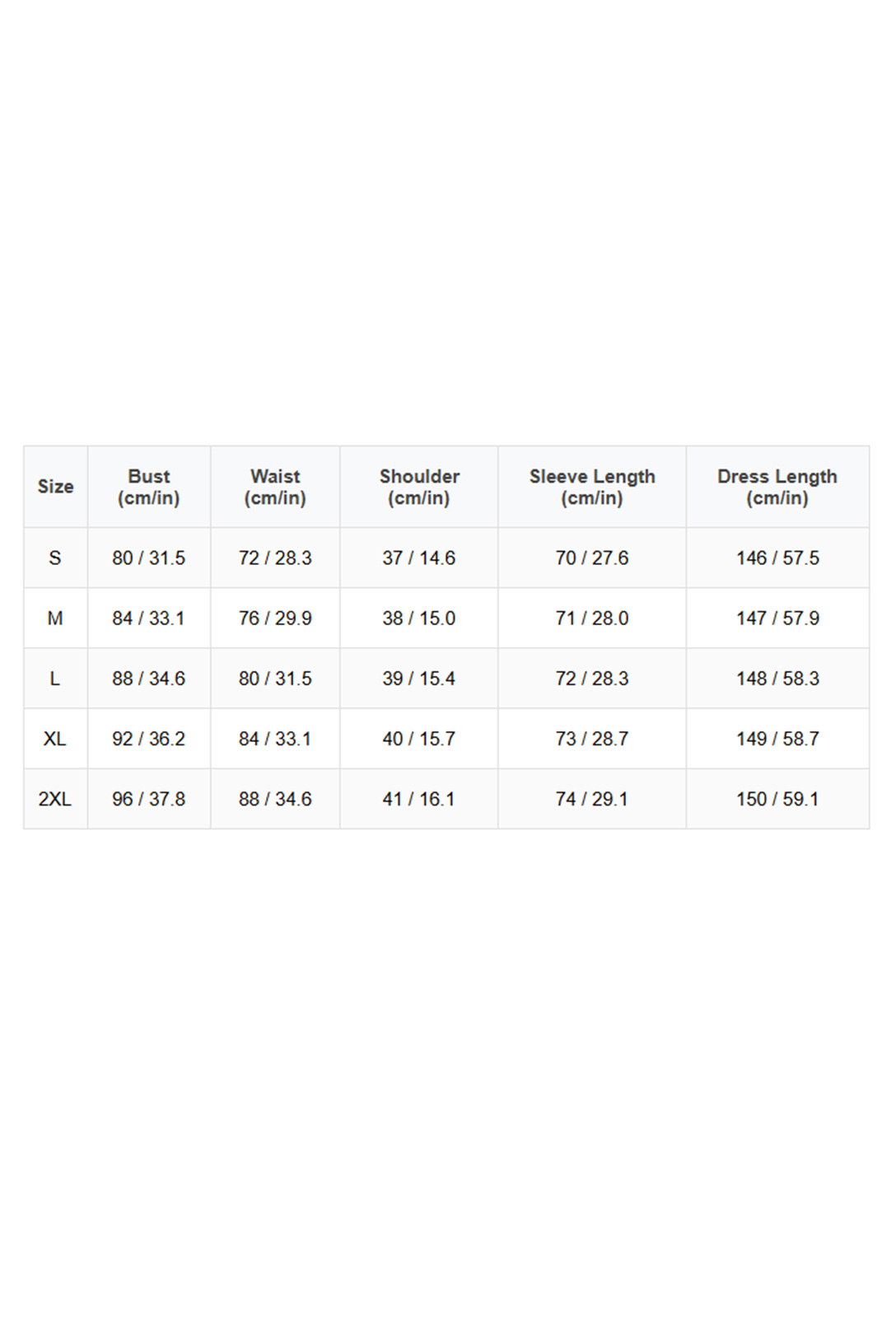Viewport: 896px width, 1344px height.
Task: Select dress length value 150 / 59.1
Action: (777, 799)
